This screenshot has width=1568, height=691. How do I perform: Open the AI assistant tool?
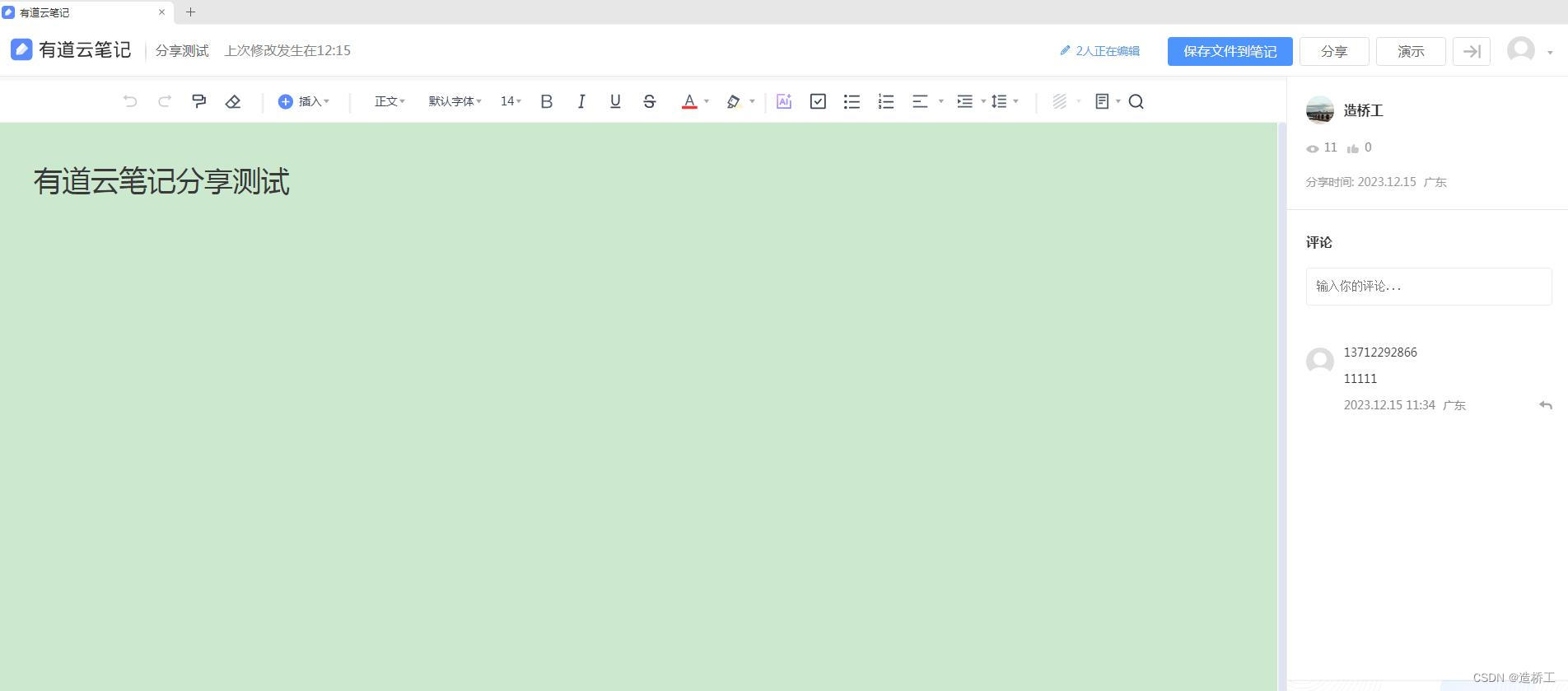[784, 101]
